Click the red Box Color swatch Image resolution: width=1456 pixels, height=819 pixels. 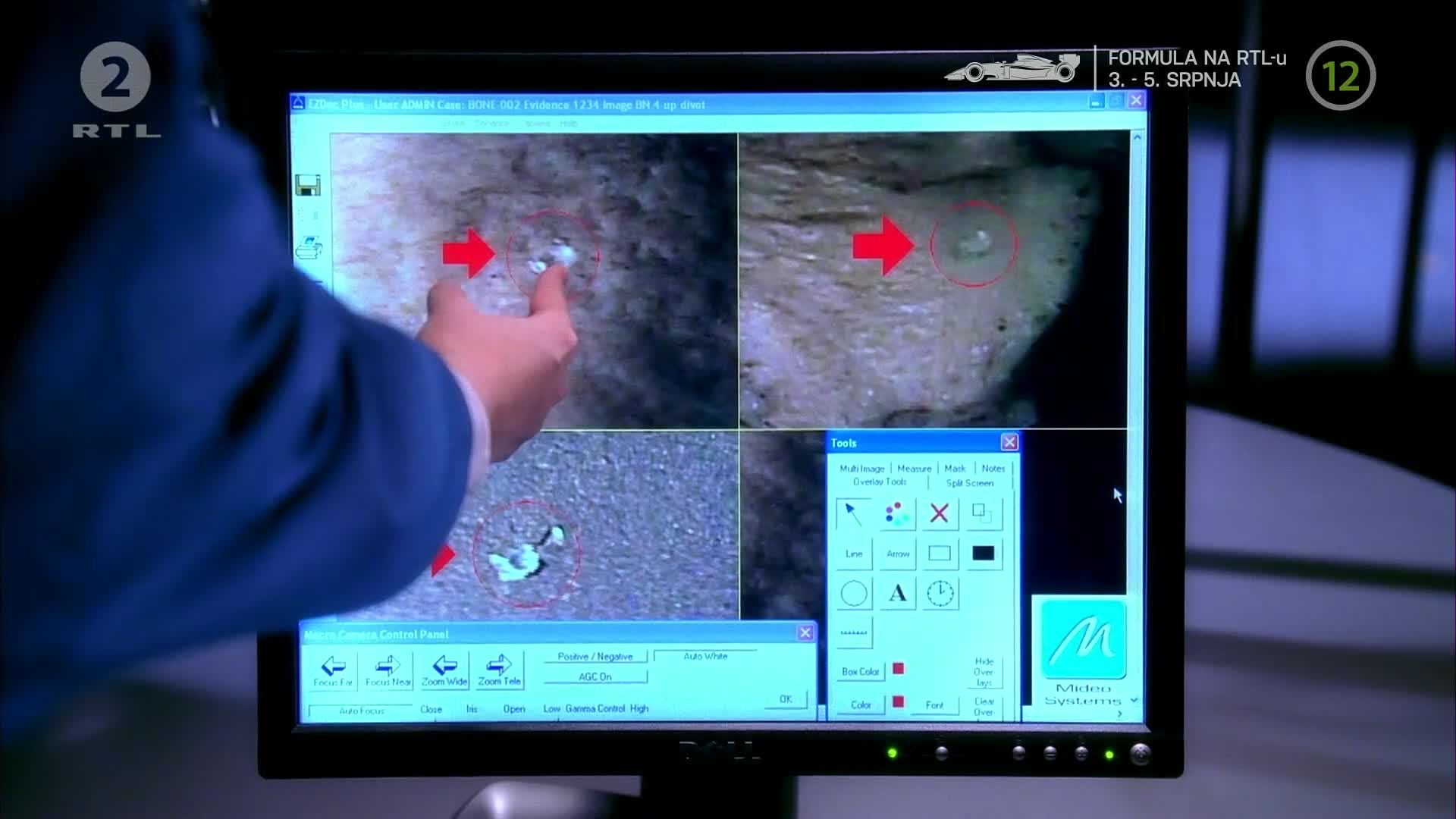click(x=899, y=669)
